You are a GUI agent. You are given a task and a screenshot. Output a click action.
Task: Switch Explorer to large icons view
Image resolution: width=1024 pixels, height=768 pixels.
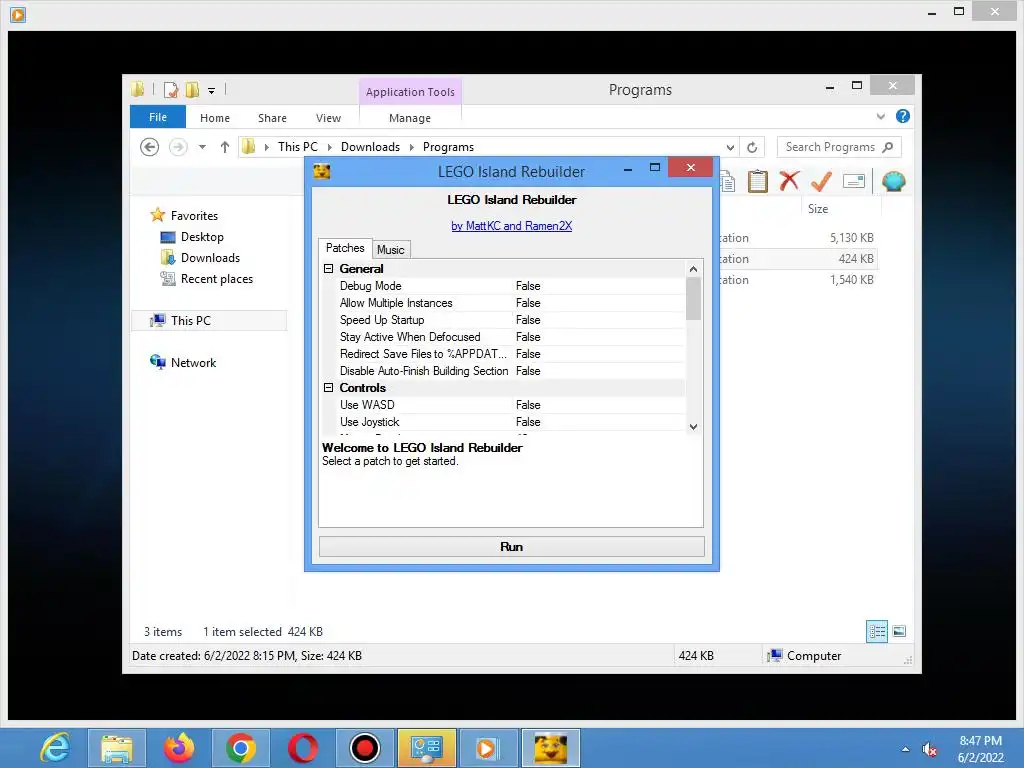pyautogui.click(x=899, y=631)
